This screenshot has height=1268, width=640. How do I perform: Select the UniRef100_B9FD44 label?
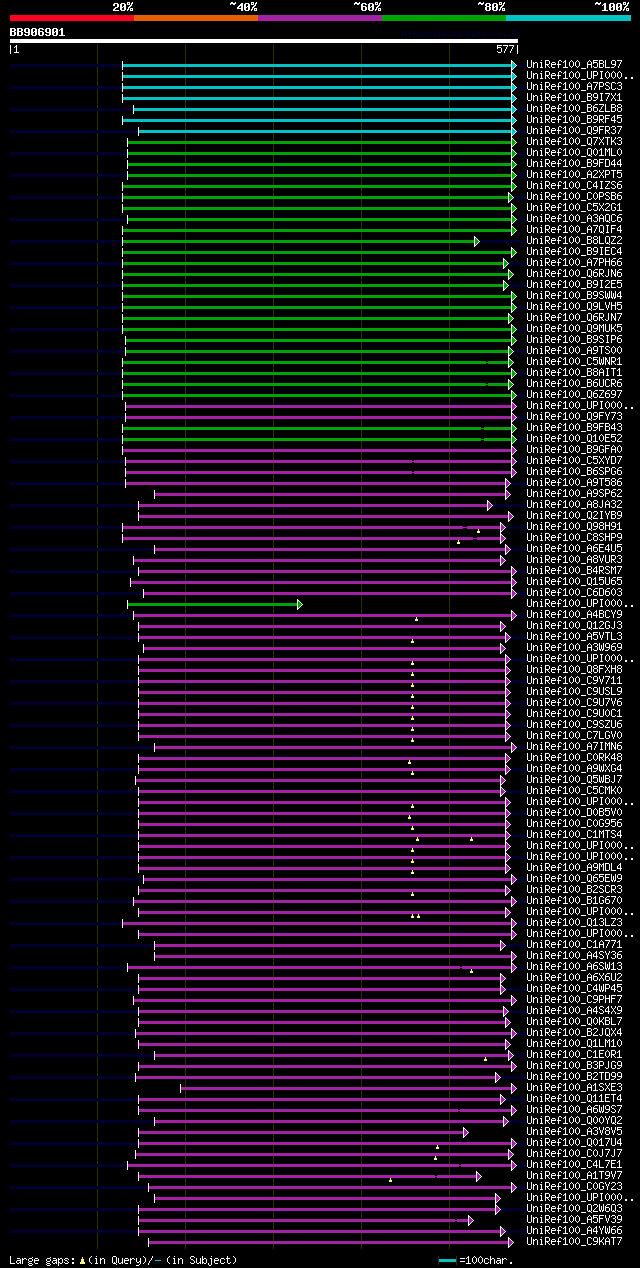[x=574, y=164]
